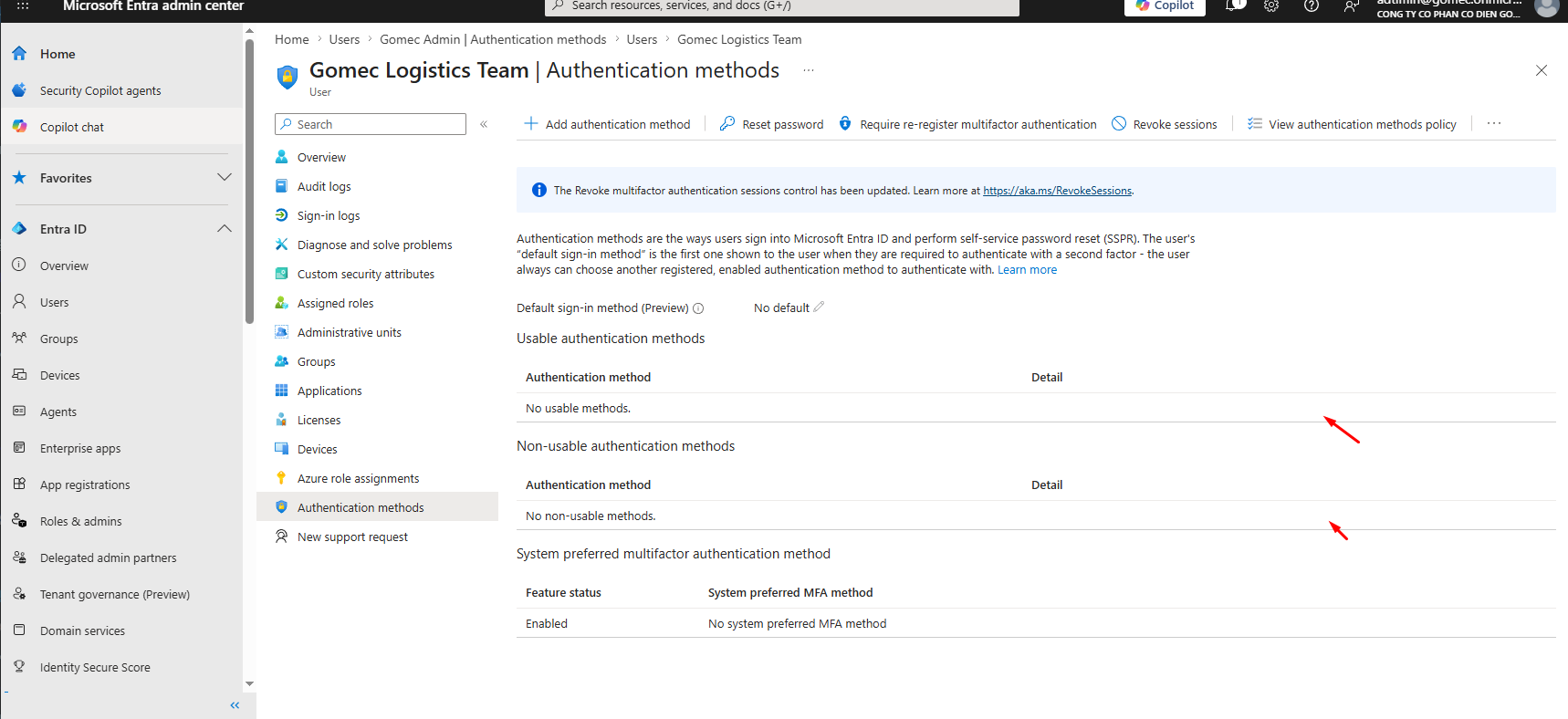1568x719 pixels.
Task: Click the Applications grid icon
Action: 282,391
